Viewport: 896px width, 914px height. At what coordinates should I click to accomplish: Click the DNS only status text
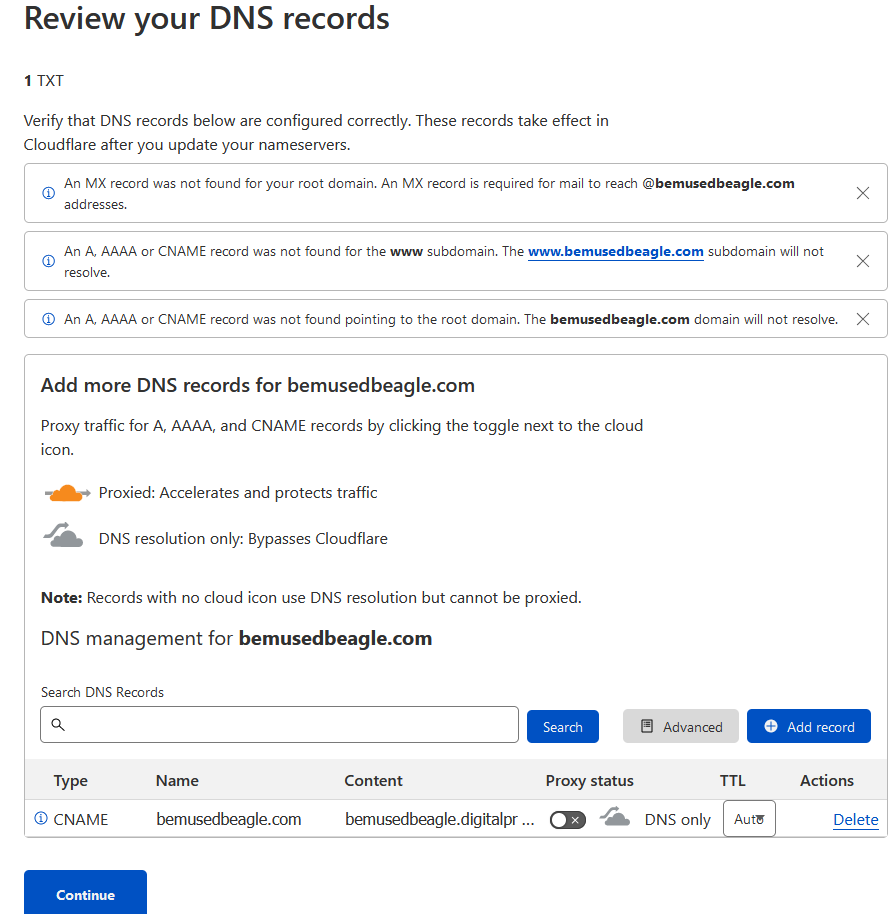(x=677, y=820)
